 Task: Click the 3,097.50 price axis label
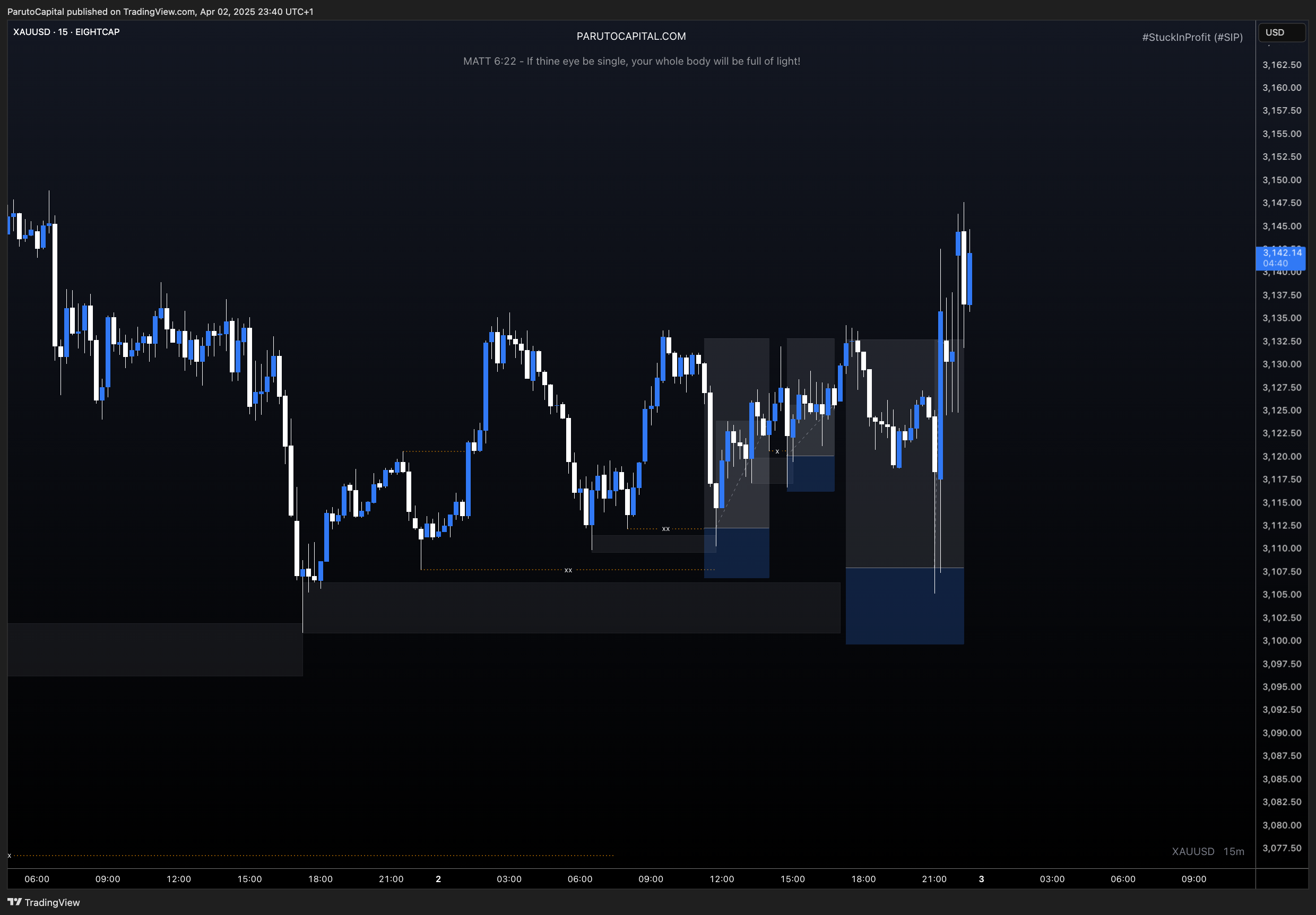point(1282,664)
